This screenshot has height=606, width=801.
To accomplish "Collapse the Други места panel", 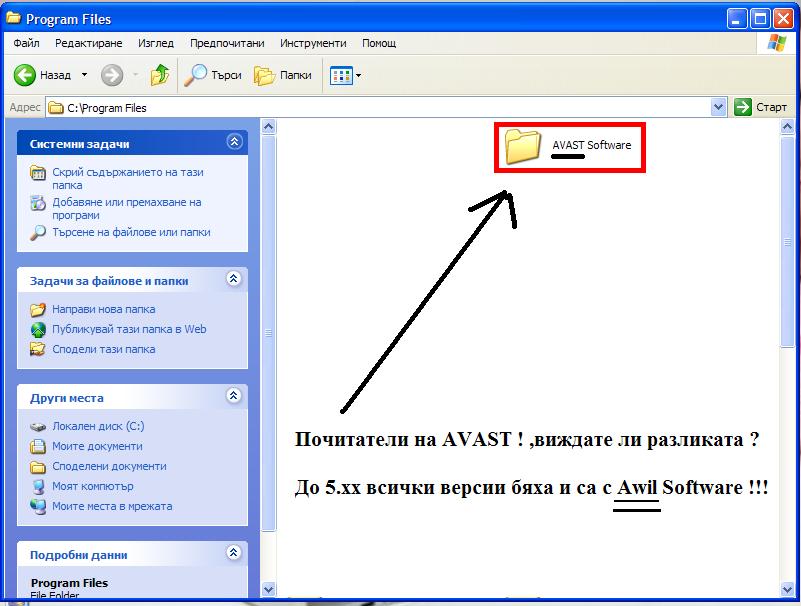I will point(233,395).
